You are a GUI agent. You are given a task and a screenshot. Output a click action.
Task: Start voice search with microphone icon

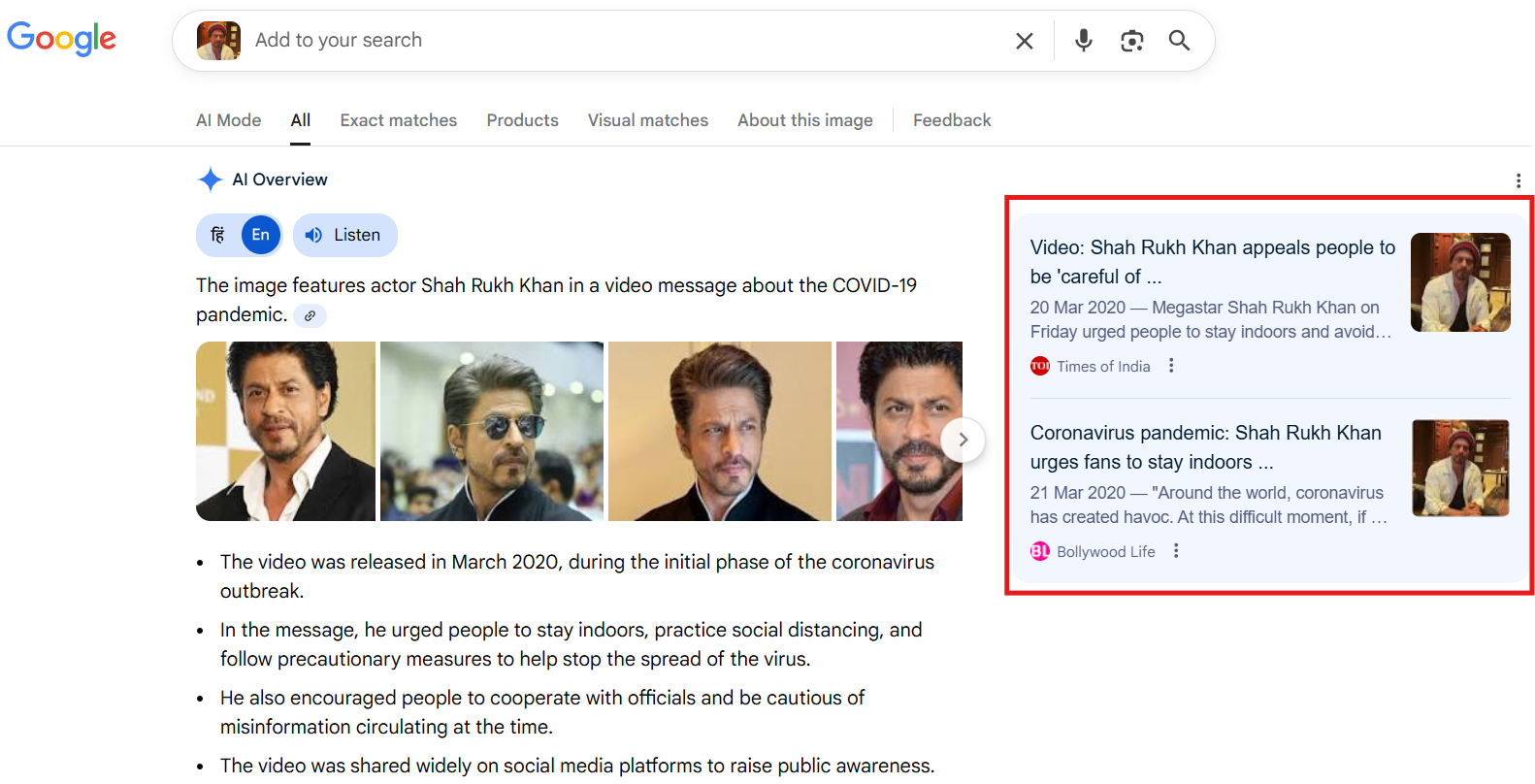tap(1083, 41)
